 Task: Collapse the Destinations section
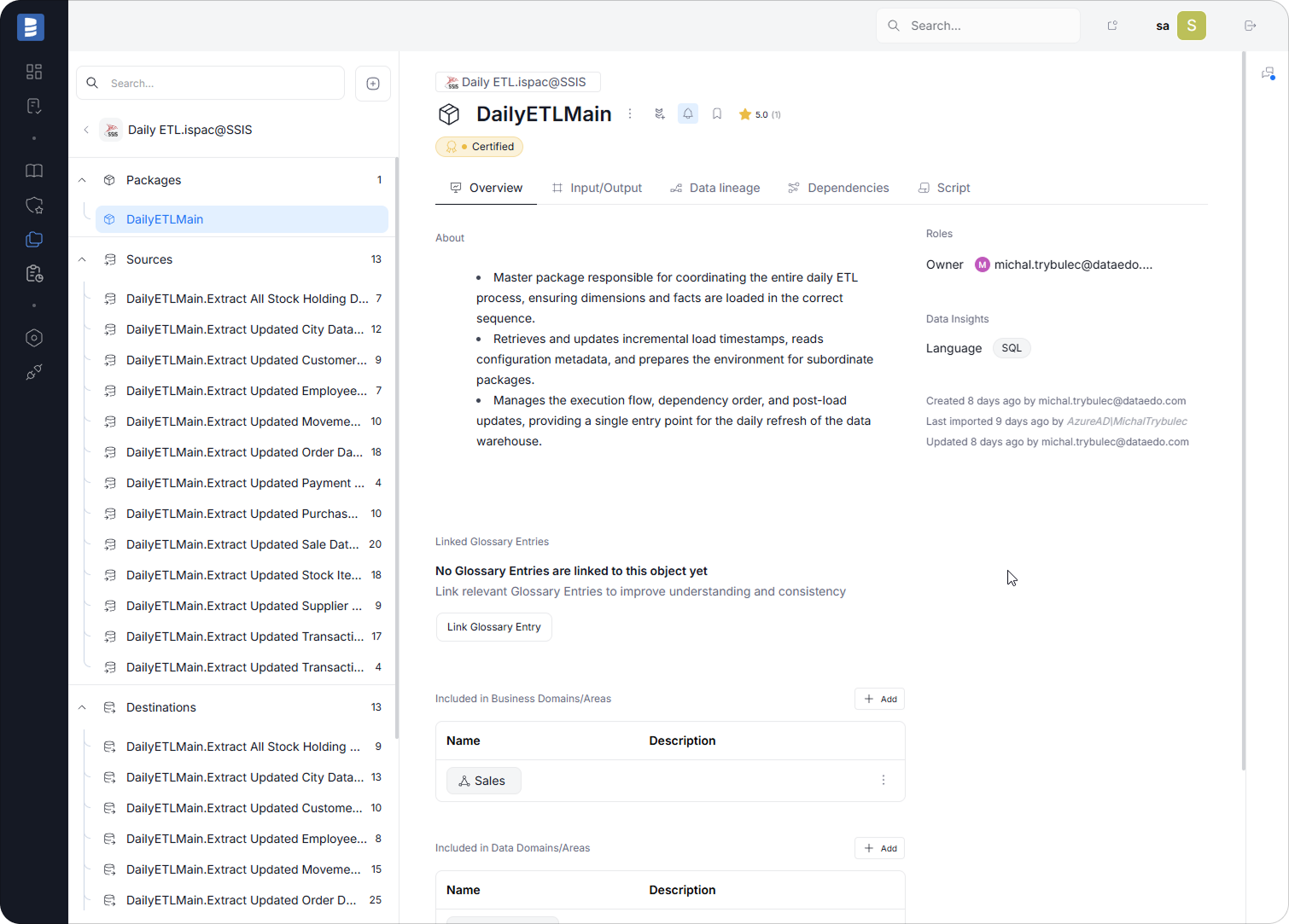[x=82, y=706]
